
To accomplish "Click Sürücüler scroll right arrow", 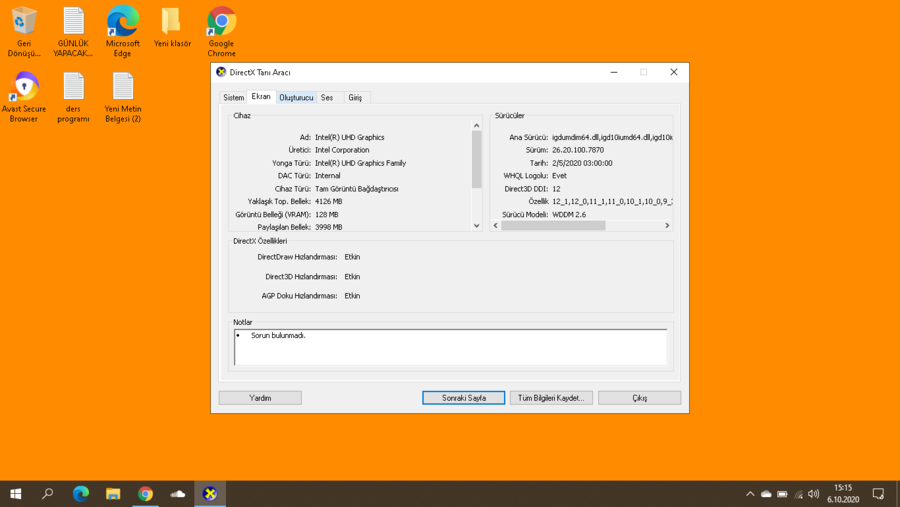I will click(x=667, y=226).
